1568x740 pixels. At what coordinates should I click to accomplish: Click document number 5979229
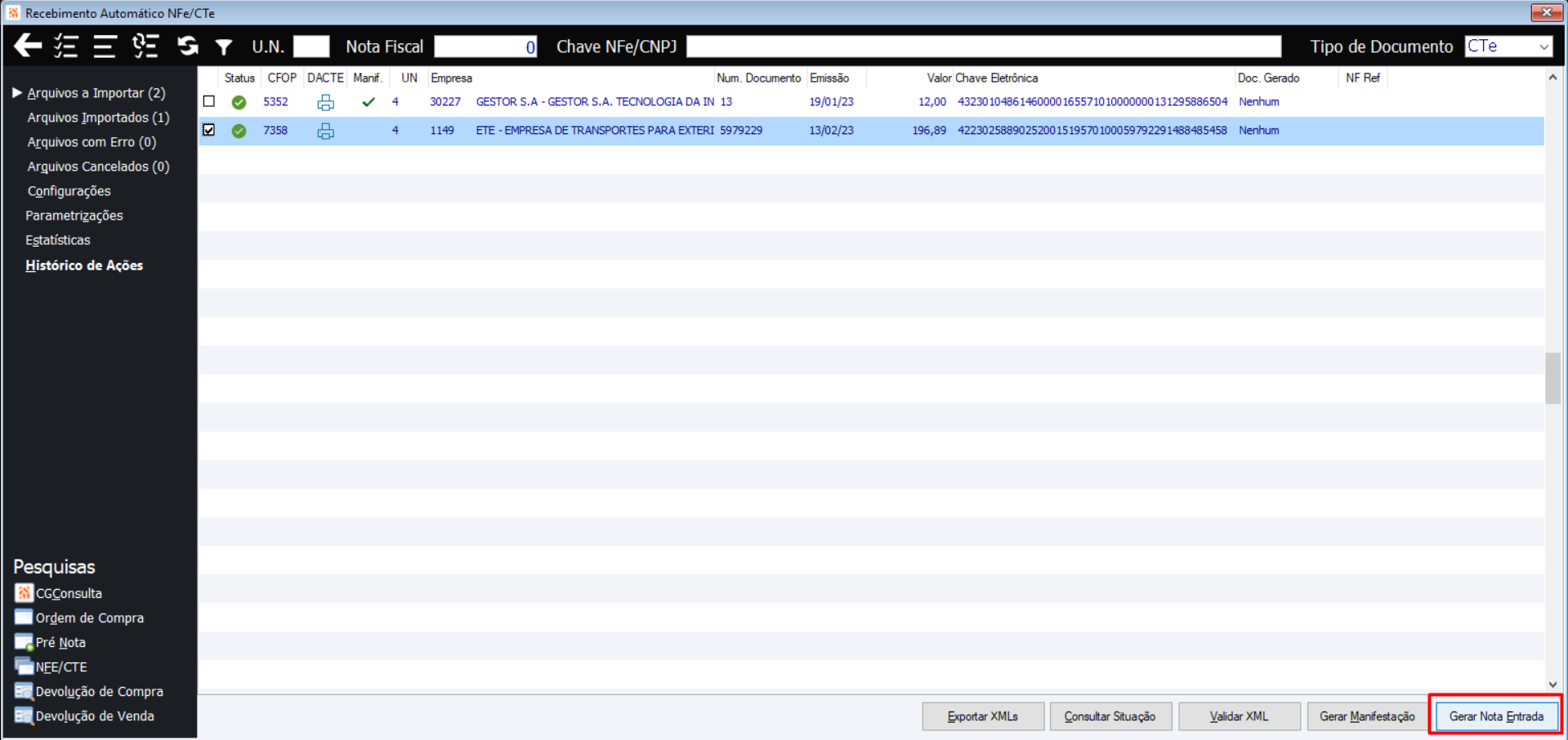point(741,131)
